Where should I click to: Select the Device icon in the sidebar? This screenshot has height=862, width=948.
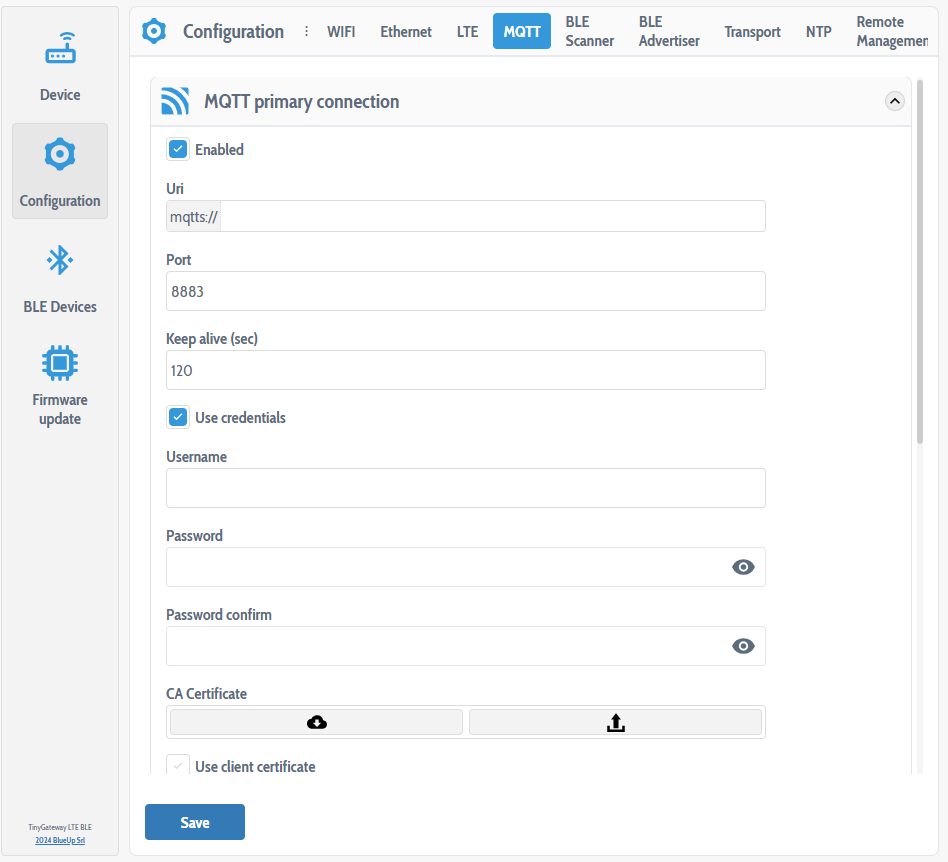(x=59, y=47)
